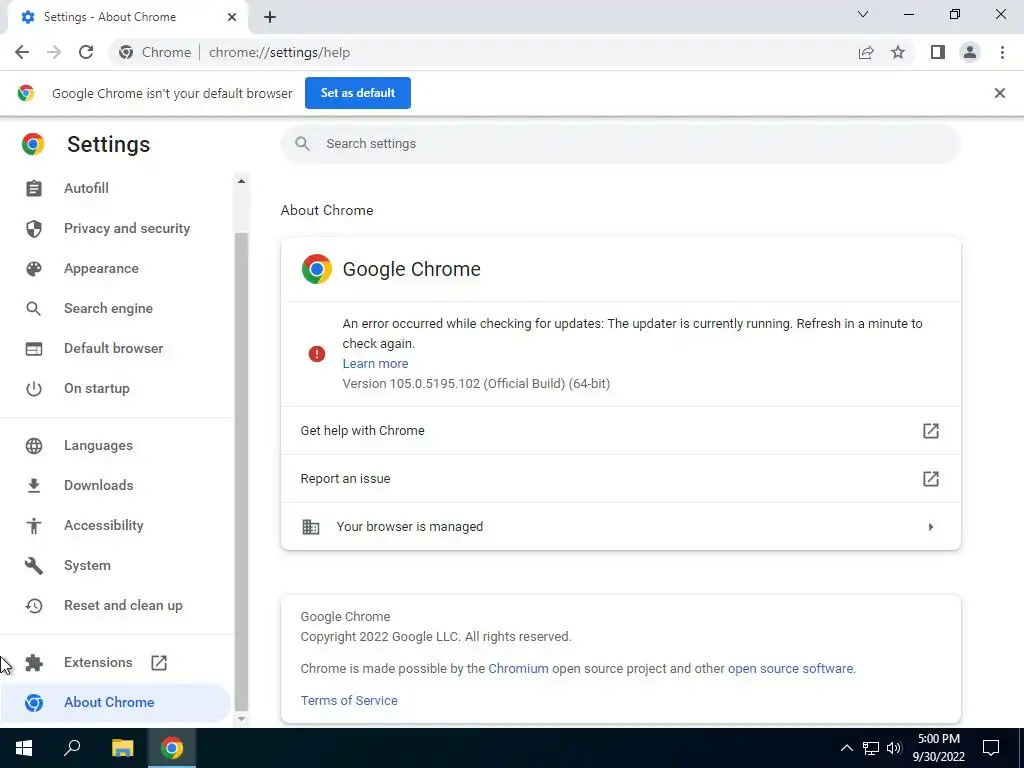The image size is (1024, 768).
Task: Open the Chromium link
Action: [519, 668]
